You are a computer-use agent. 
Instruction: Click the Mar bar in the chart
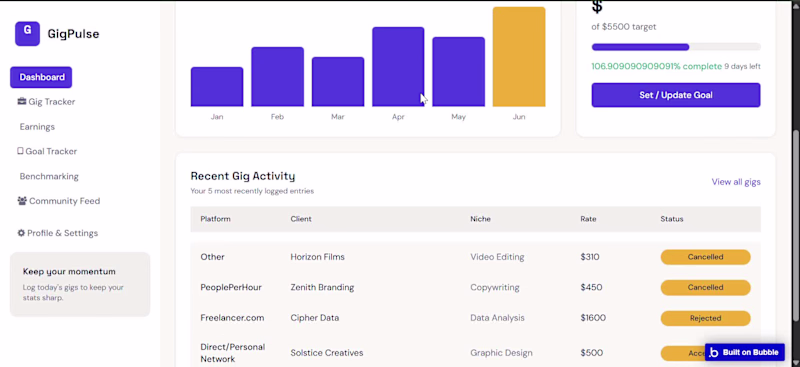(338, 82)
